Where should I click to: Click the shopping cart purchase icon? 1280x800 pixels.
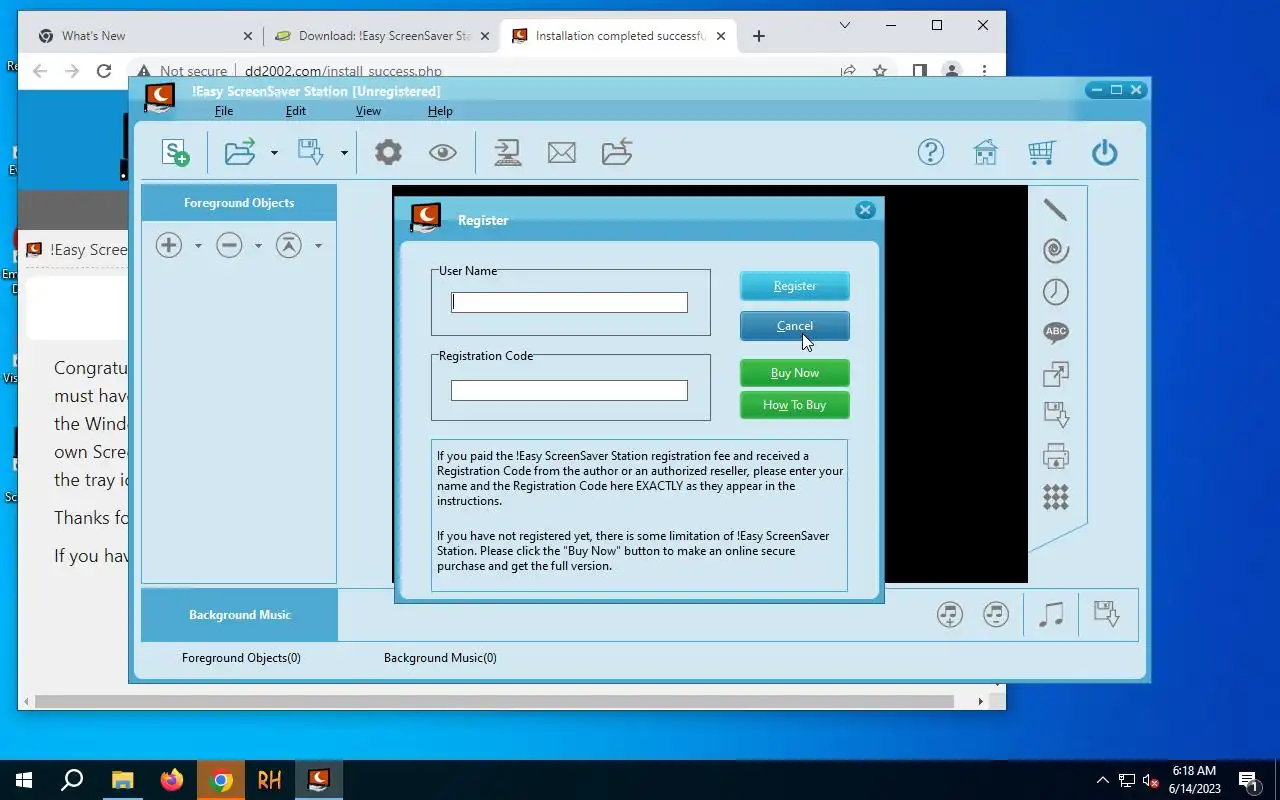(x=1042, y=152)
